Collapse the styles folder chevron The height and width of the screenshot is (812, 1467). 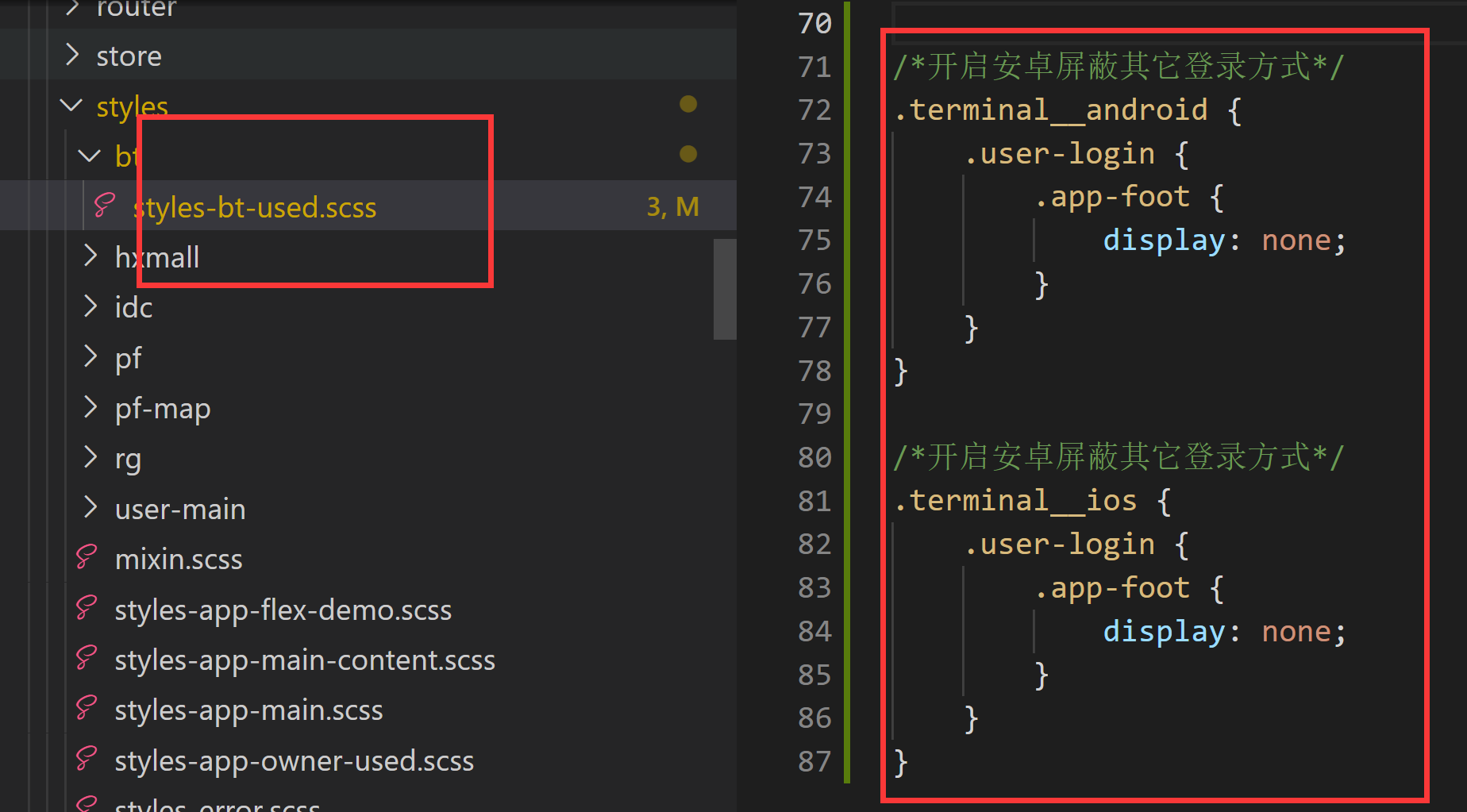71,105
